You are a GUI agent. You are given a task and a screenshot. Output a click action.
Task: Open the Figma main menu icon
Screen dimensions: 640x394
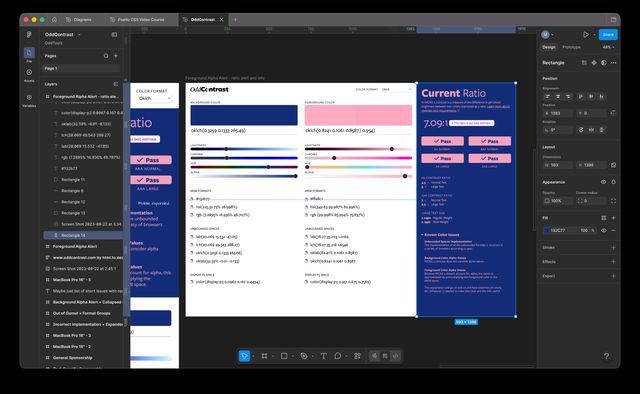pyautogui.click(x=29, y=35)
